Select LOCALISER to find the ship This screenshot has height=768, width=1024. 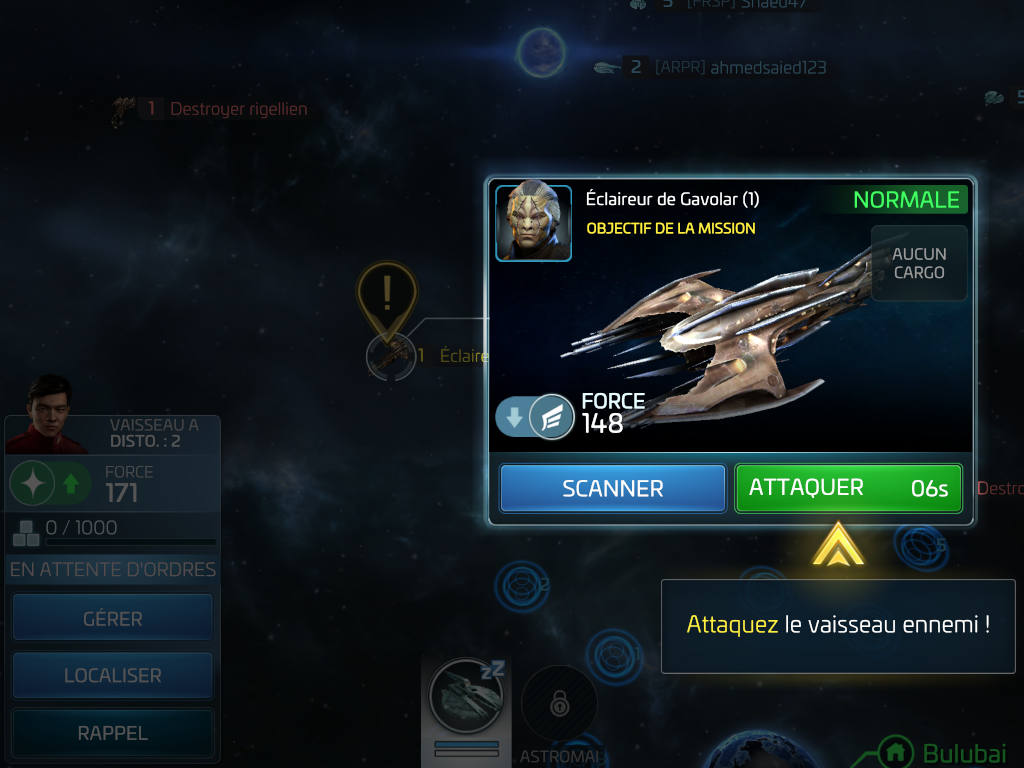[x=112, y=675]
